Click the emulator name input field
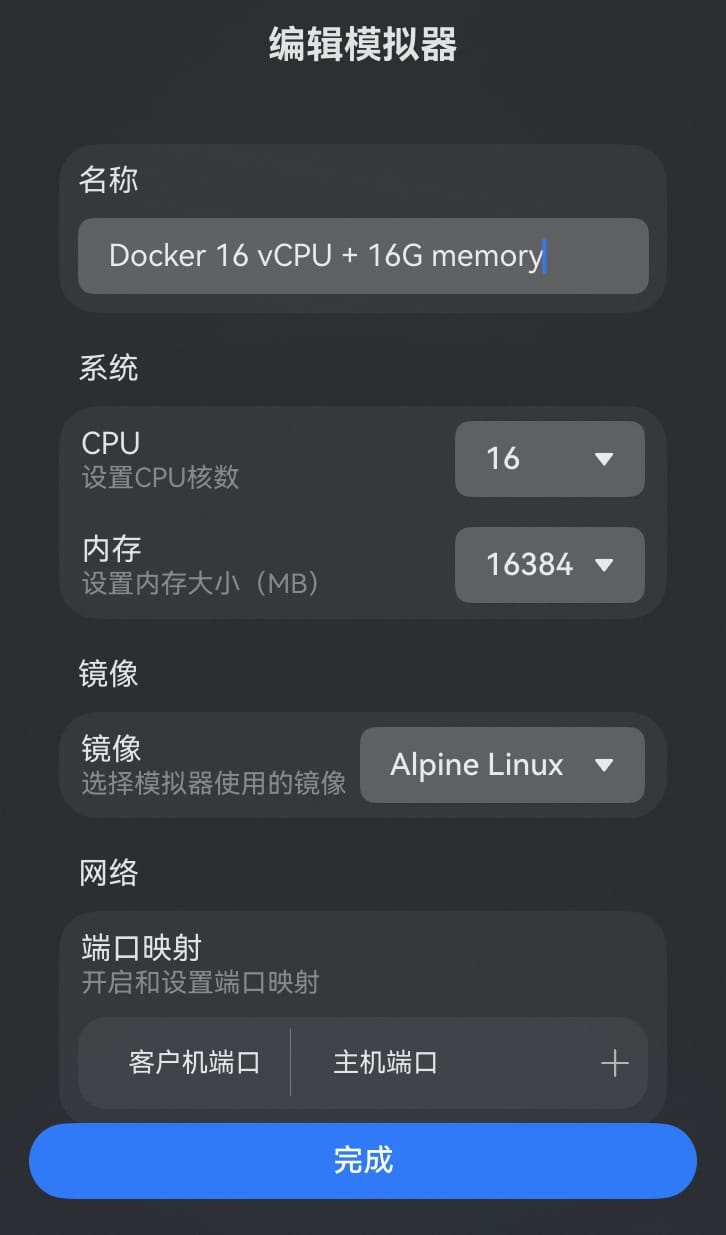The image size is (726, 1235). click(x=363, y=256)
